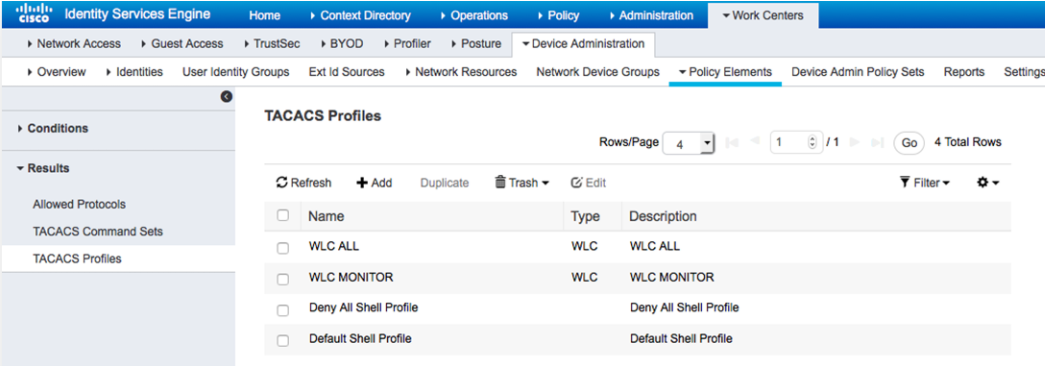Open the Rows/Page dropdown

point(688,143)
